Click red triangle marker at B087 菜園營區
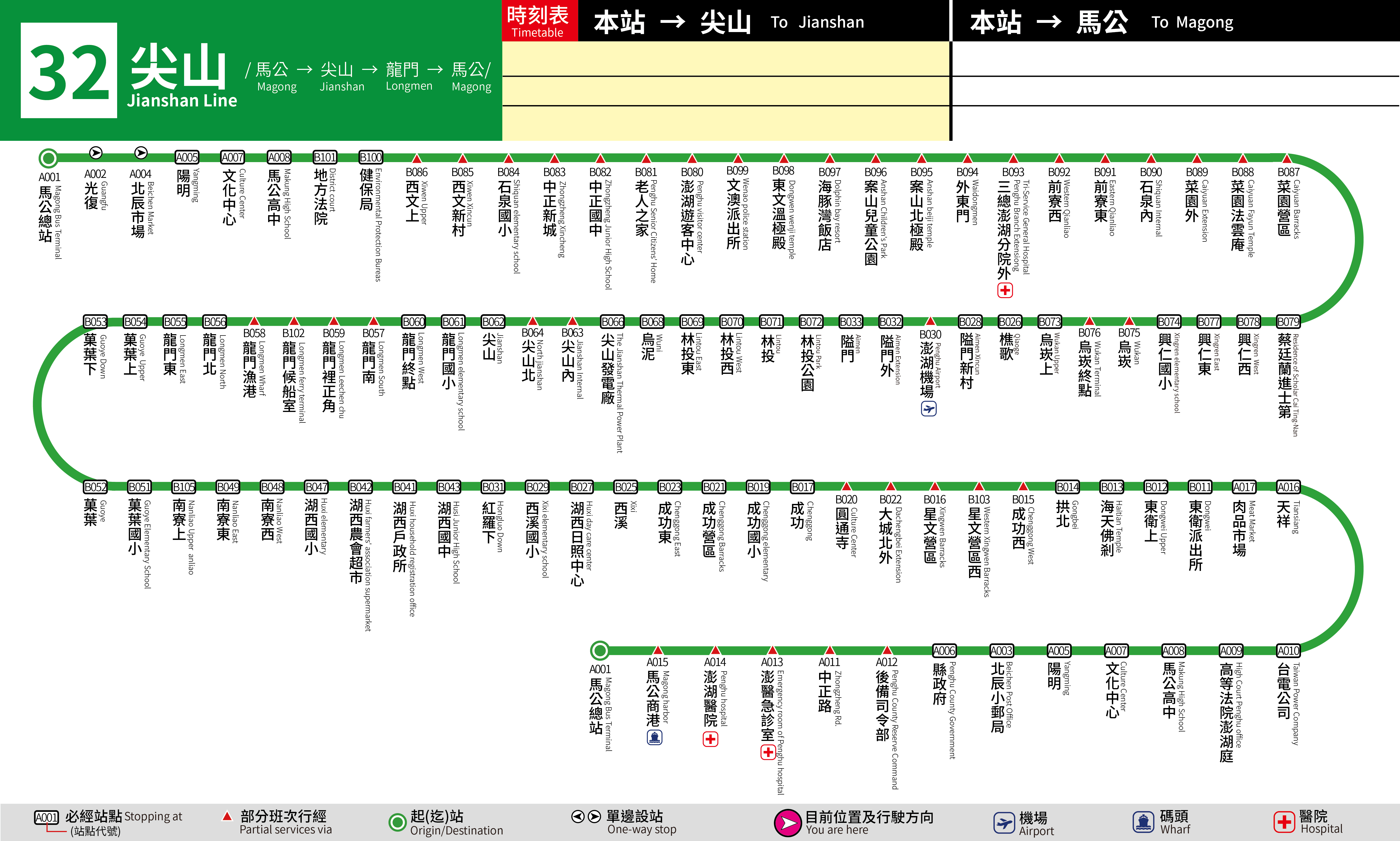This screenshot has width=1400, height=841. (1287, 158)
